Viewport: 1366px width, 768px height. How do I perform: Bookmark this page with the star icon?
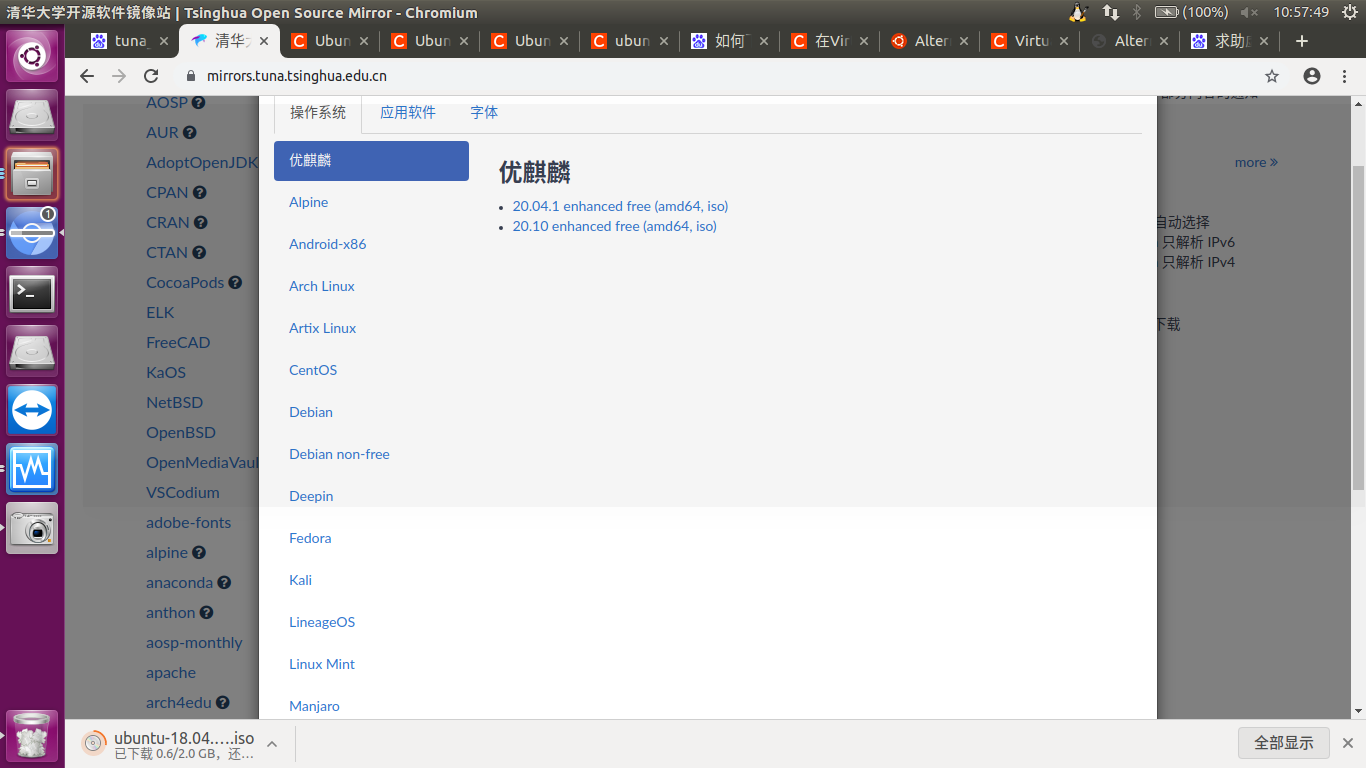pos(1272,76)
